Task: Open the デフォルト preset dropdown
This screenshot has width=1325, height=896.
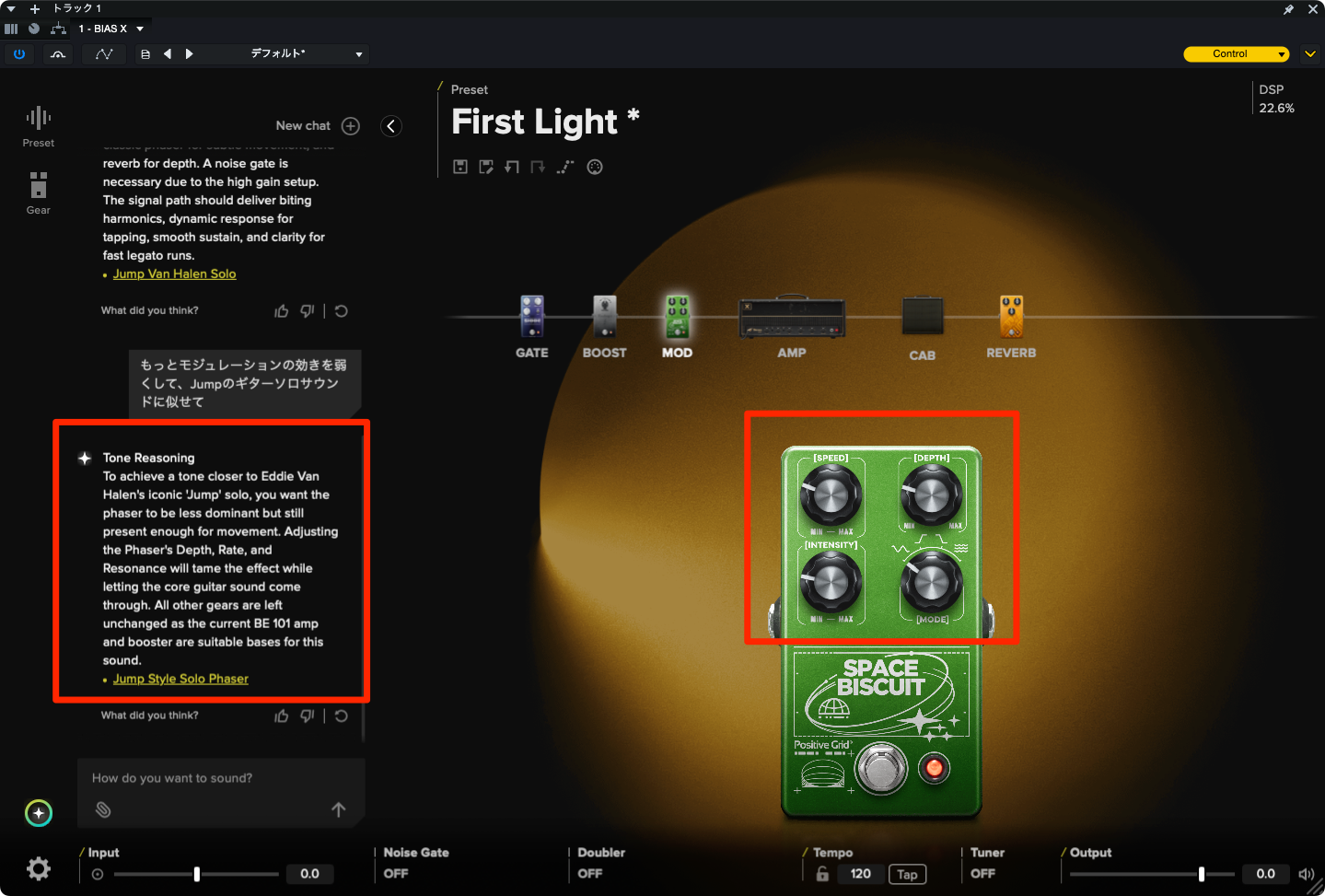Action: tap(306, 54)
